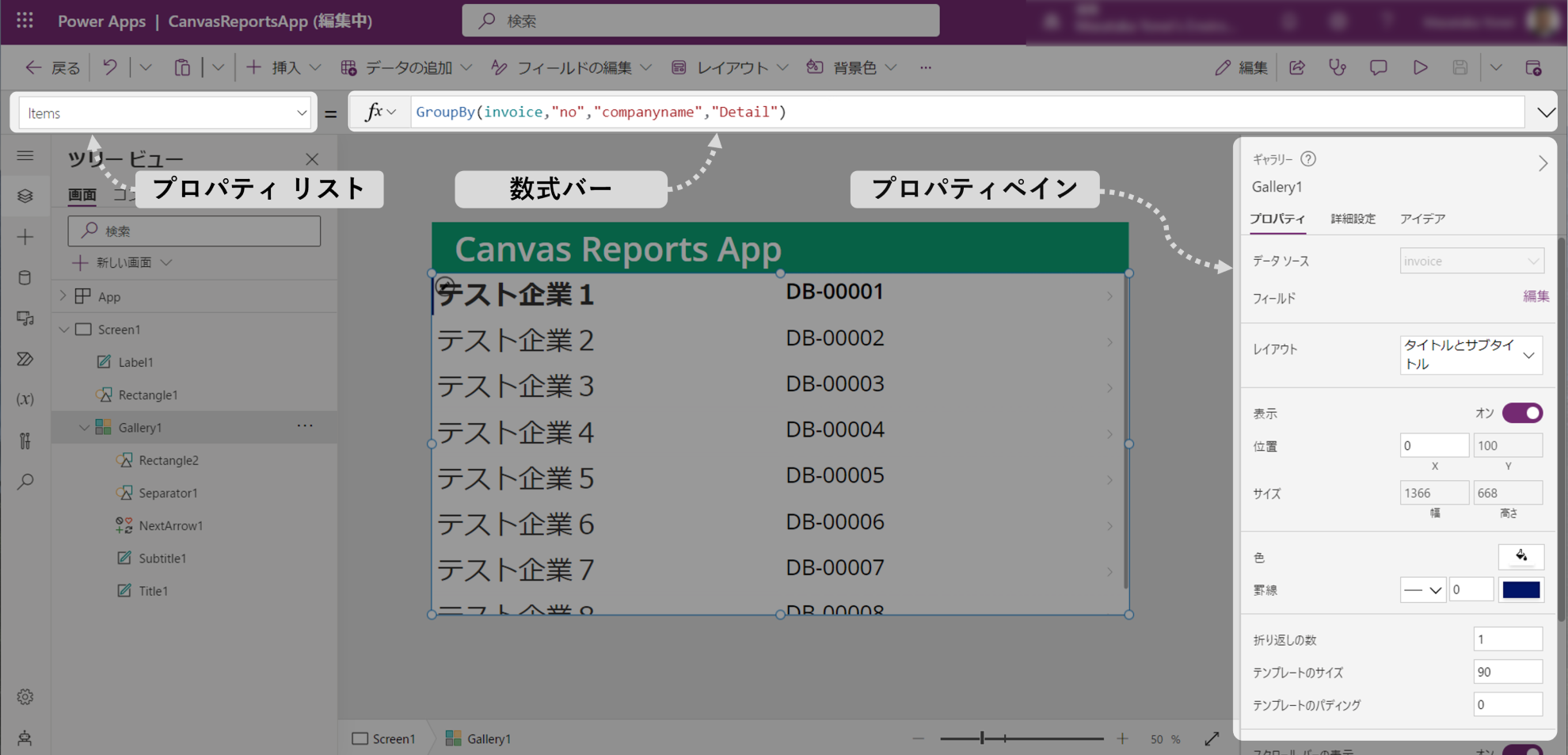Open Gallery1 more options ellipsis

pyautogui.click(x=305, y=426)
